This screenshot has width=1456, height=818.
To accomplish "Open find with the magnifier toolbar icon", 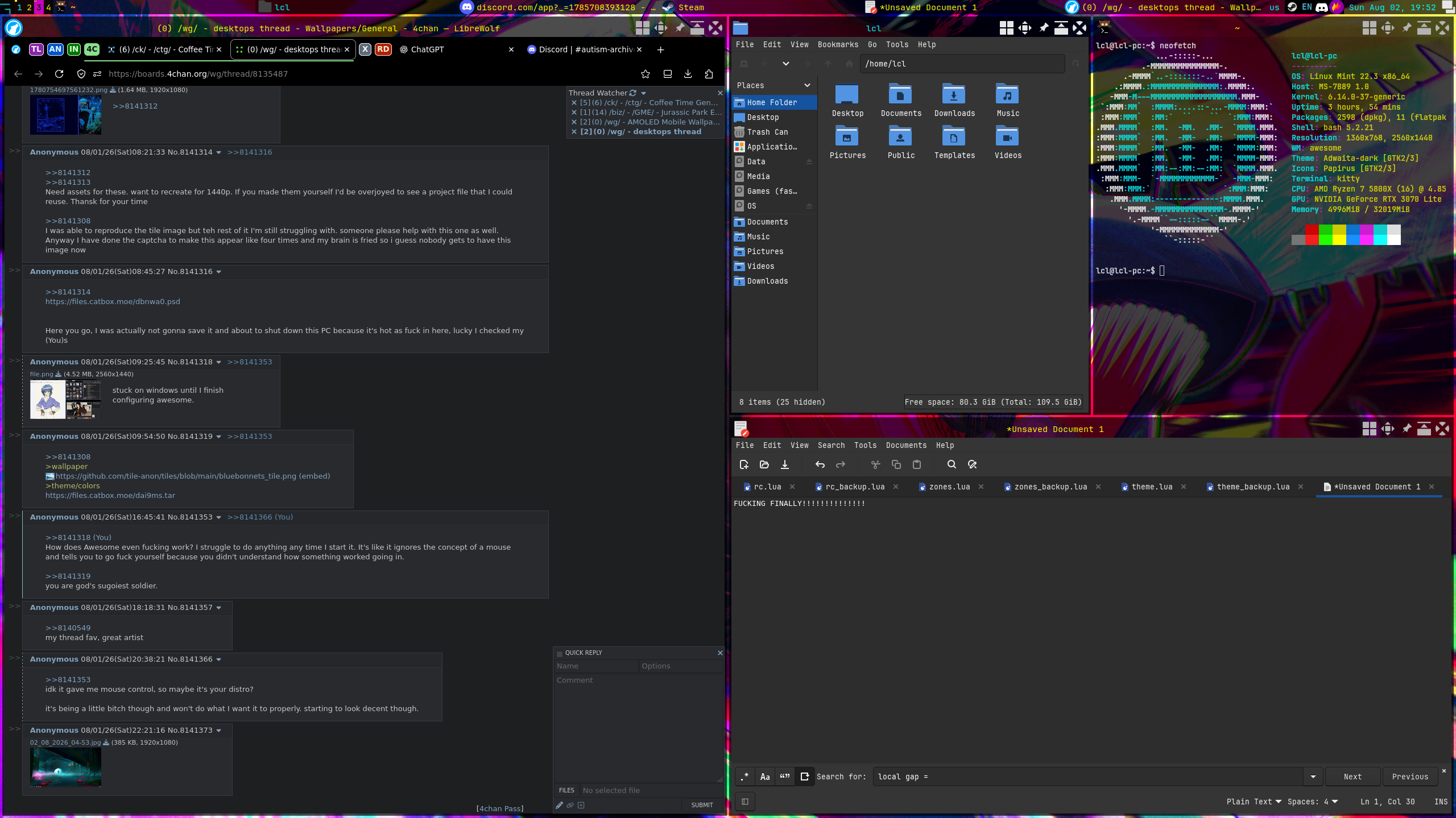I will 952,464.
